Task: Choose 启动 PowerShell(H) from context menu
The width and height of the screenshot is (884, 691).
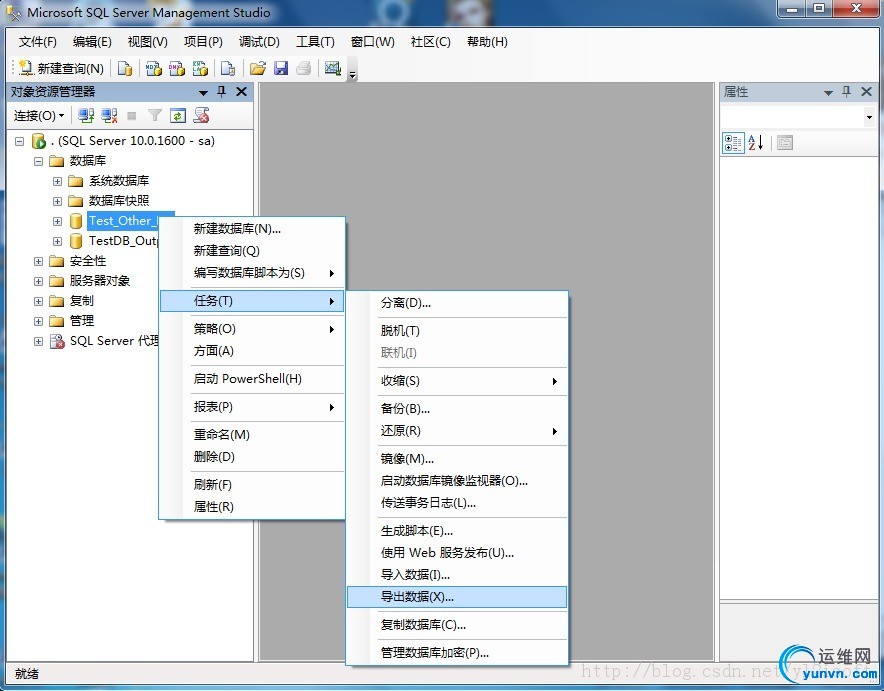Action: 252,379
